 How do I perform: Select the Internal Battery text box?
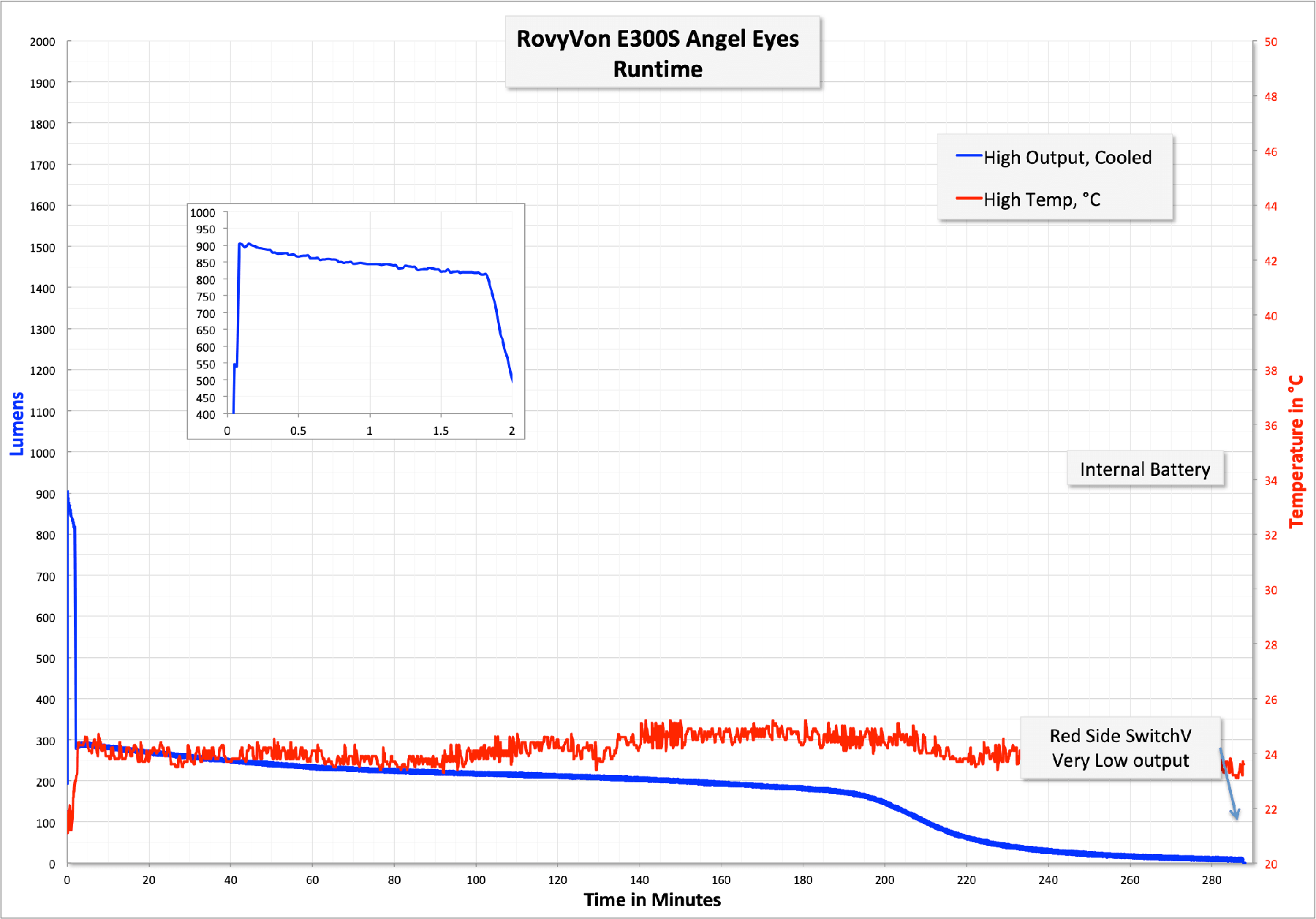pyautogui.click(x=1145, y=469)
